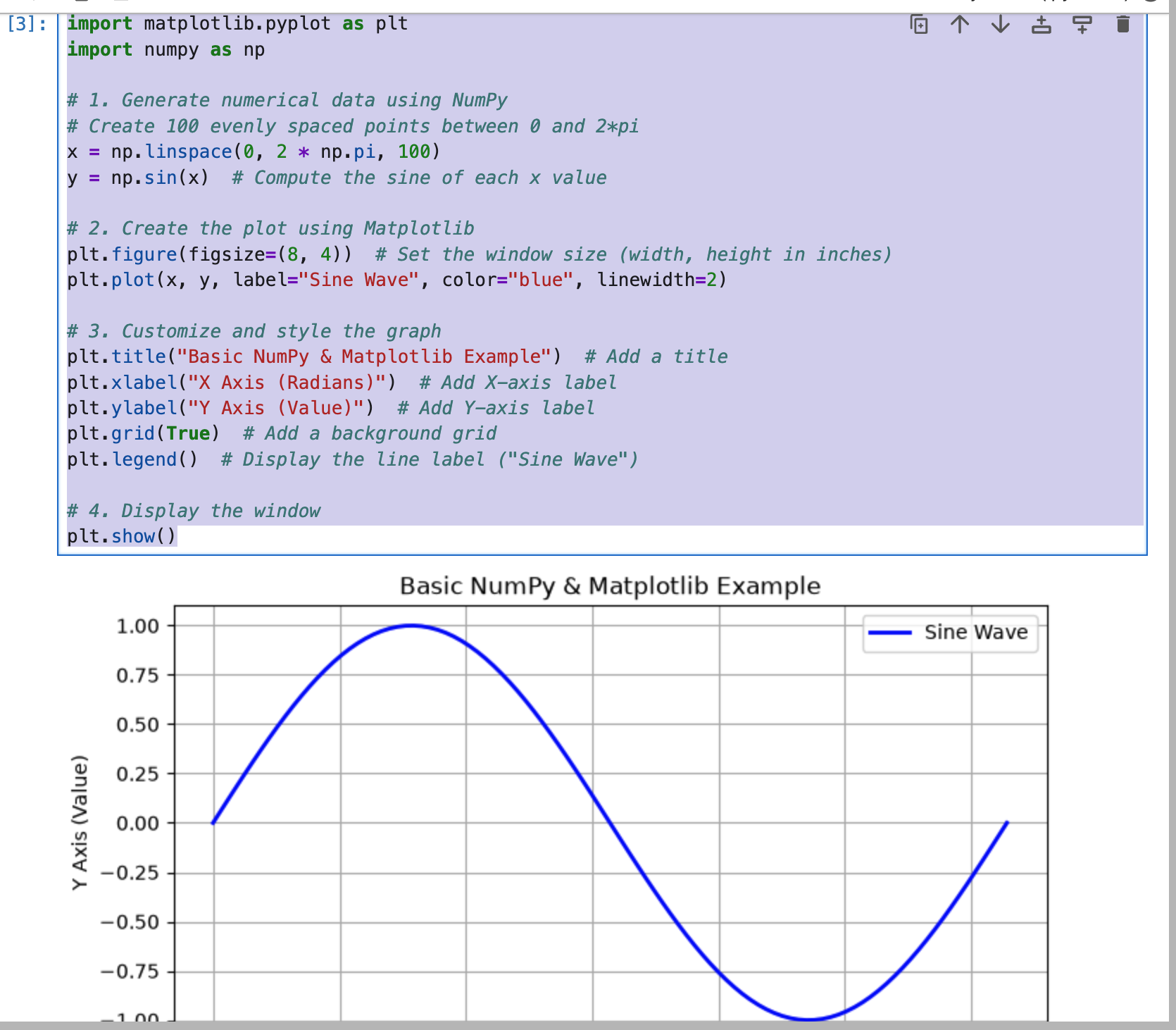This screenshot has width=1176, height=1030.
Task: Insert a cell below this one
Action: click(x=1082, y=25)
